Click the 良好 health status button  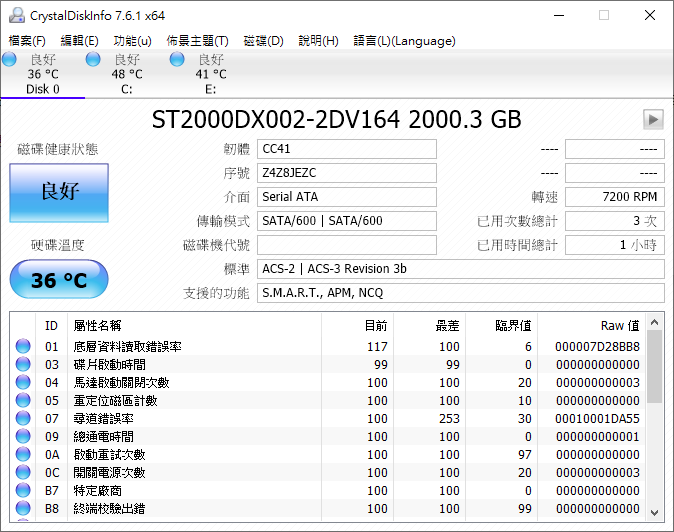tap(59, 193)
